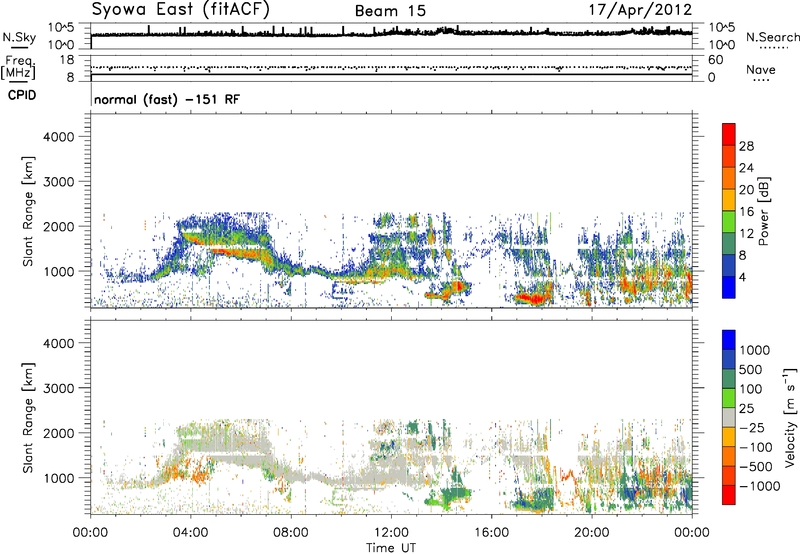Click "4000" tick on the power panel axis

pos(58,137)
